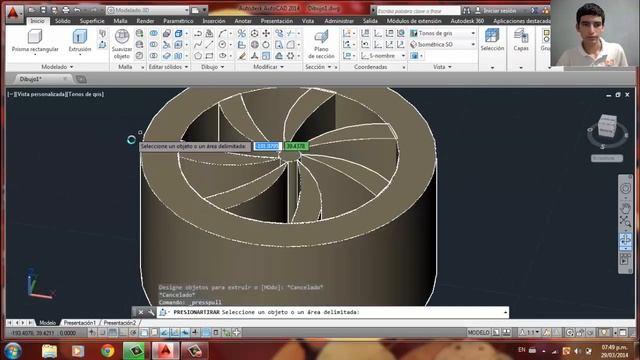Select the Move tool in Modificar panel
This screenshot has height=360, width=640.
click(266, 33)
